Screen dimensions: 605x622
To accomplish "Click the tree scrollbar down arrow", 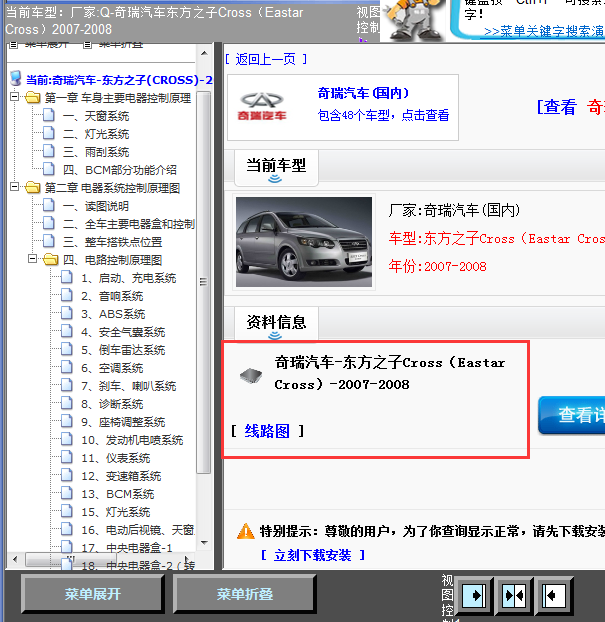I will pyautogui.click(x=204, y=543).
